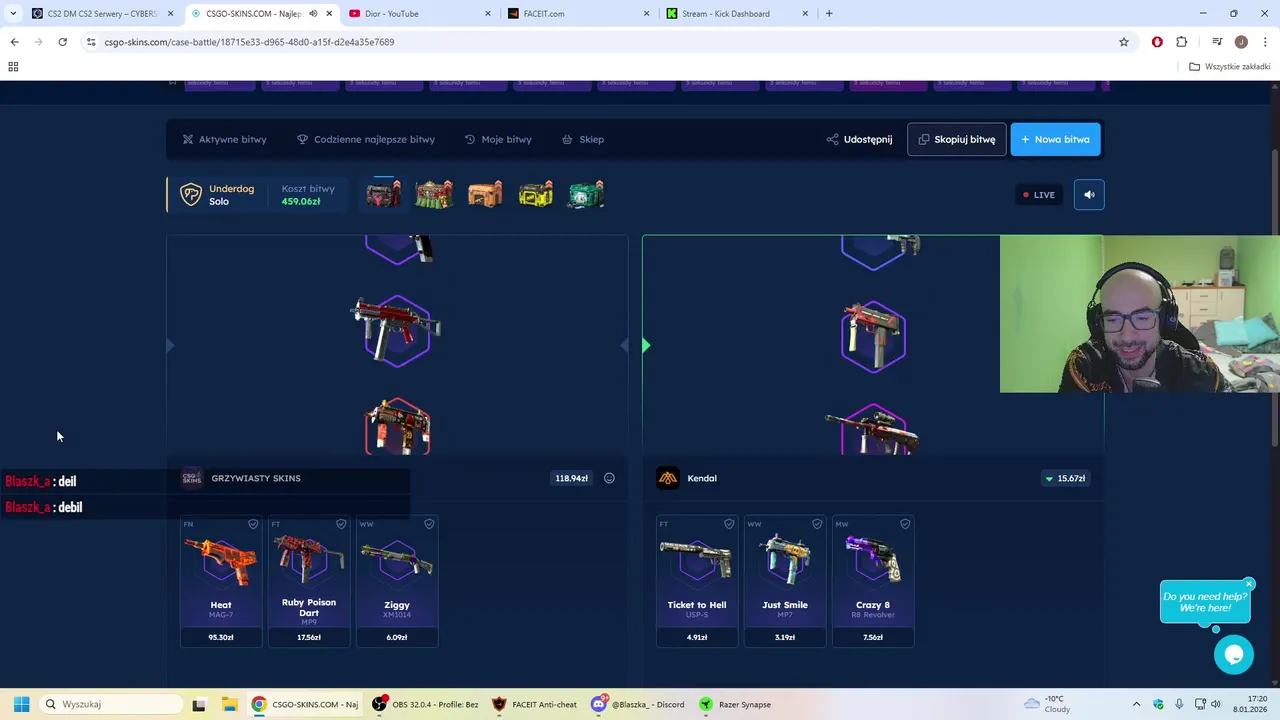The width and height of the screenshot is (1280, 720).
Task: Bookmark this page with star icon
Action: coord(1124,42)
